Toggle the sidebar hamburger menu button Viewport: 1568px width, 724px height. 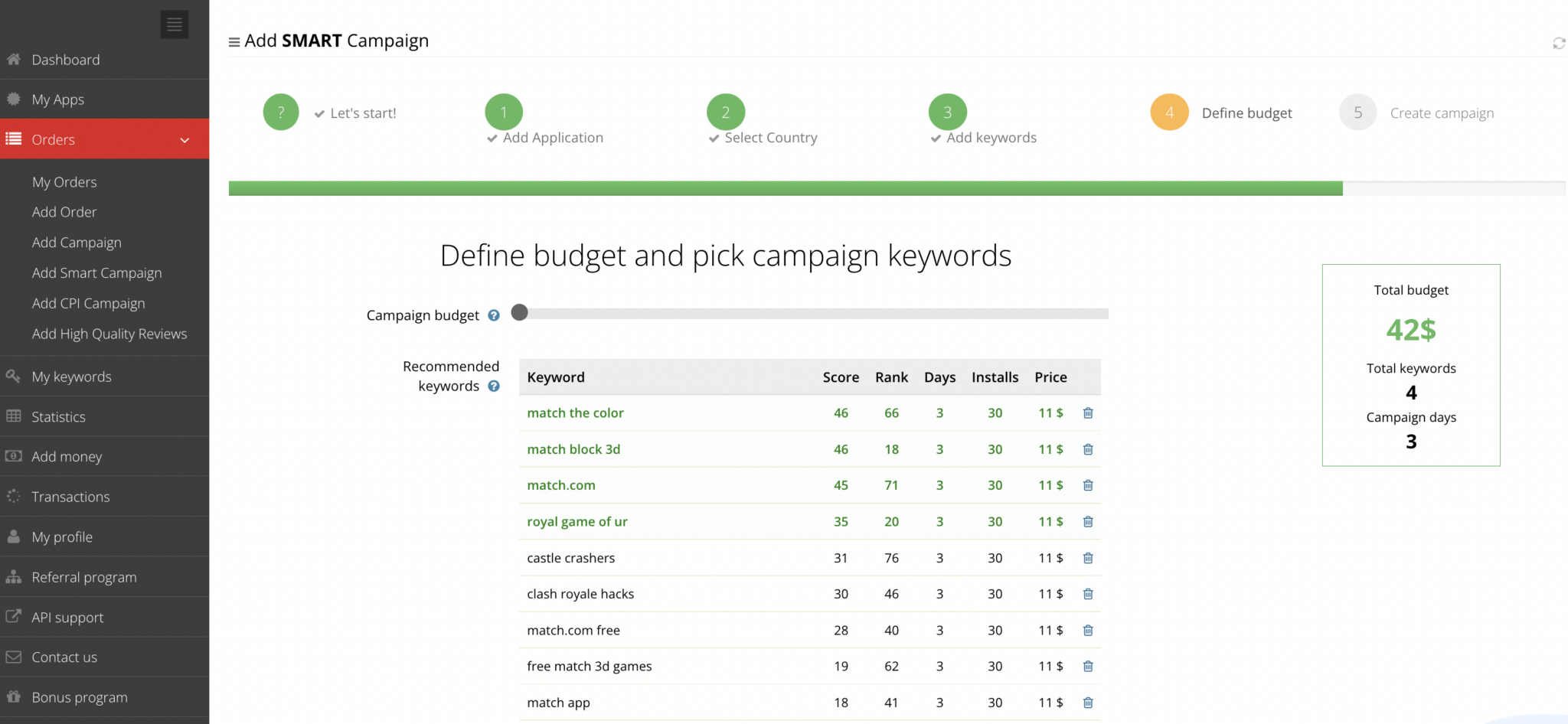click(175, 24)
